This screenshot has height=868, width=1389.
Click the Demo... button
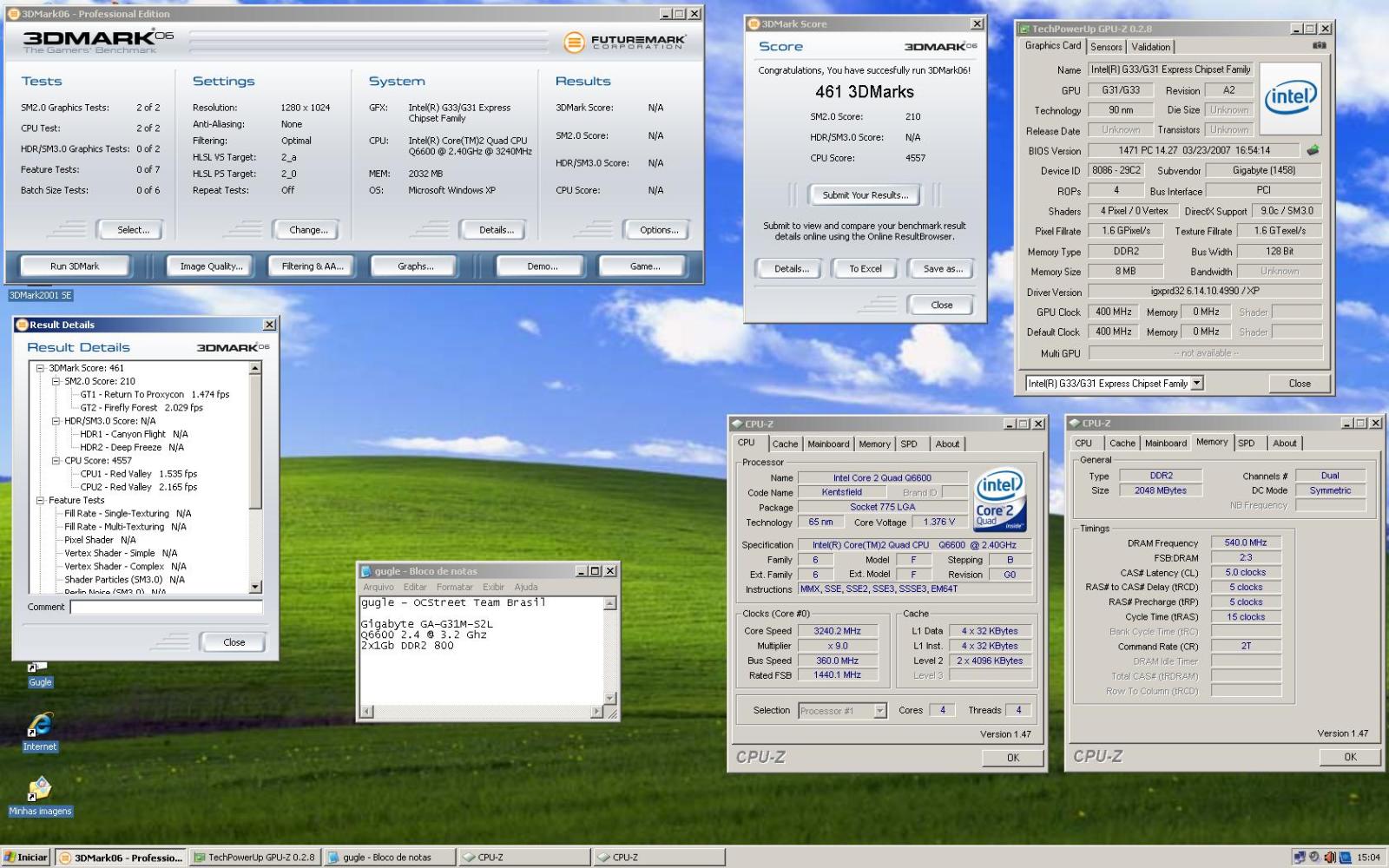click(543, 266)
